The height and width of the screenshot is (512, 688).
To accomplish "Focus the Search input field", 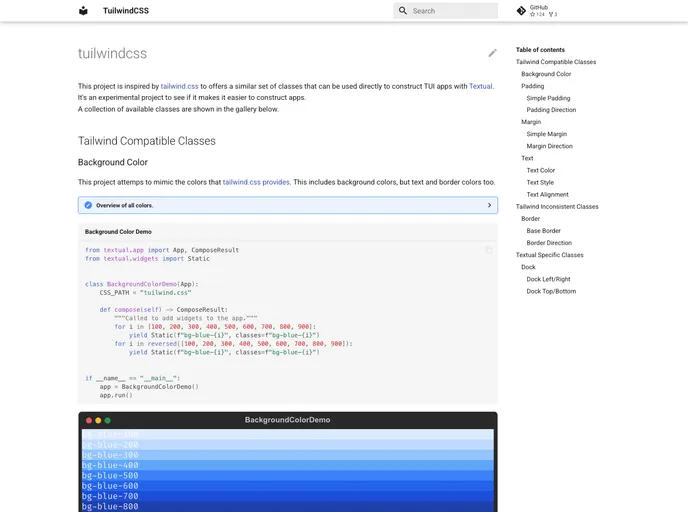I will coord(446,11).
